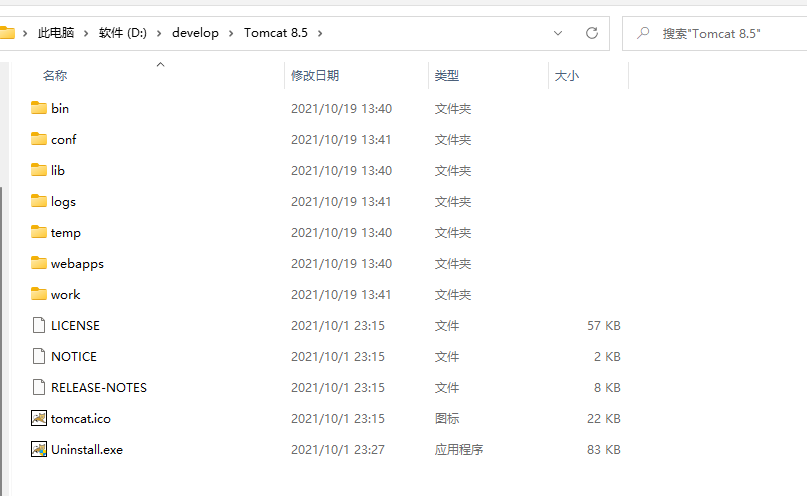
Task: Sort files by 大小 column
Action: coord(567,76)
